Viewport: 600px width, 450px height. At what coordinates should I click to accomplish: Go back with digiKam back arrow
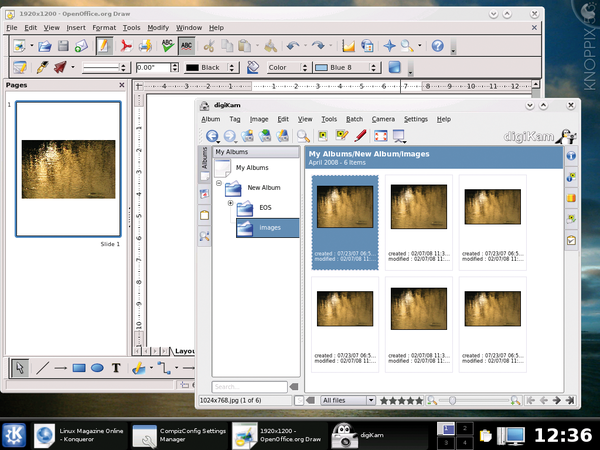(212, 135)
